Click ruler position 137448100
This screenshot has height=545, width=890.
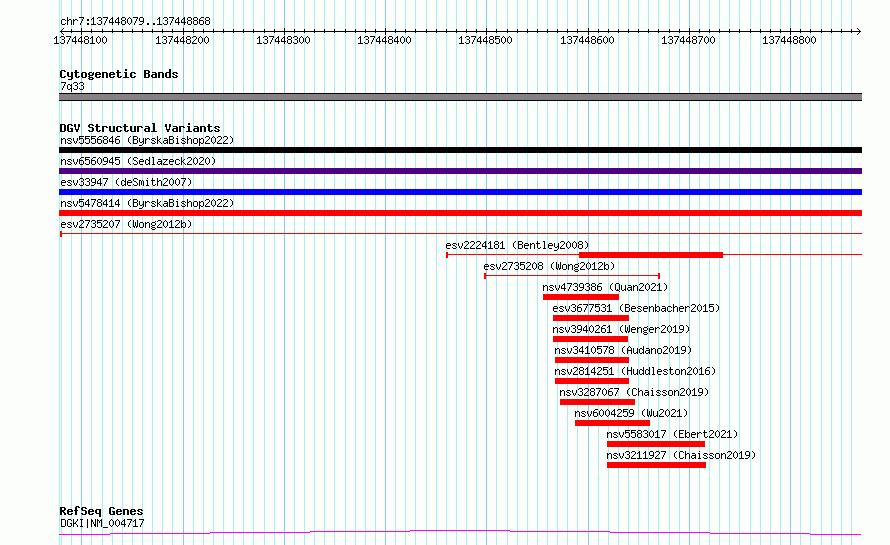click(81, 40)
